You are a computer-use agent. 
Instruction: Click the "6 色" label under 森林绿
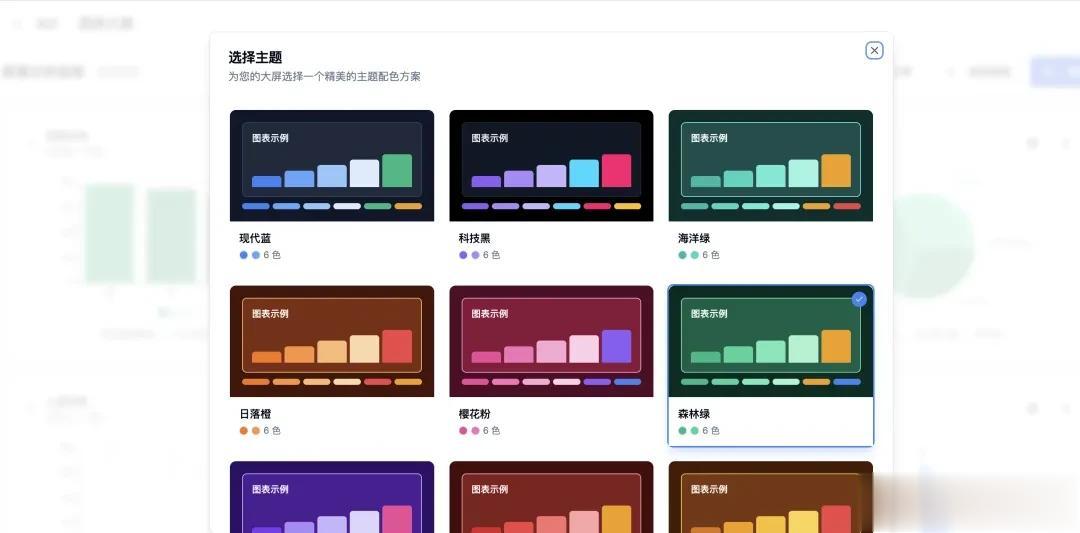711,430
